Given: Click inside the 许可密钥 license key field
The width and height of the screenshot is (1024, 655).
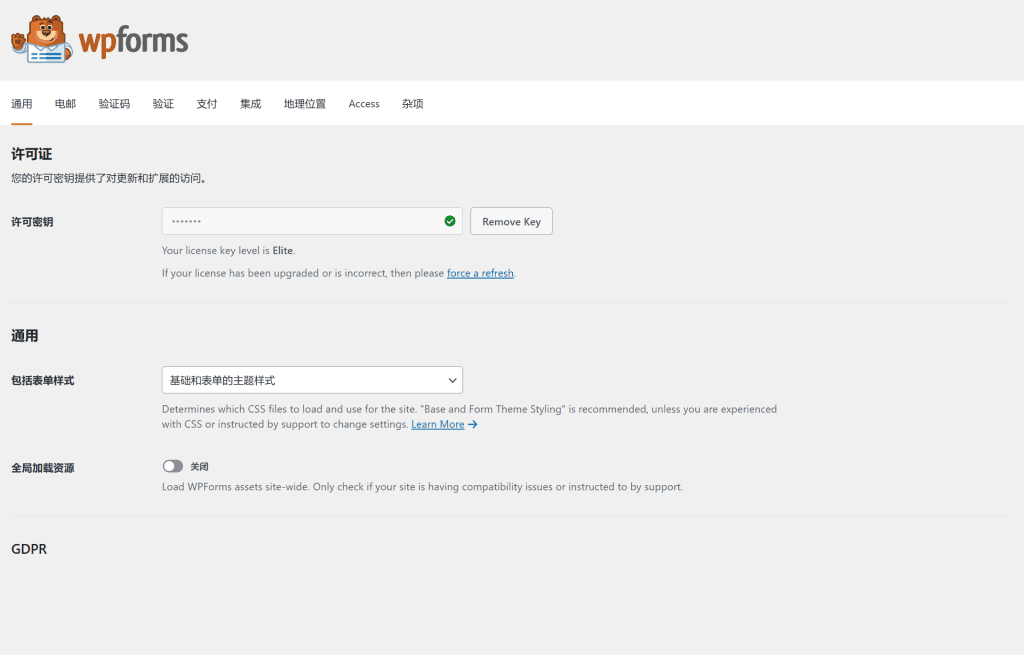Looking at the screenshot, I should (x=300, y=220).
